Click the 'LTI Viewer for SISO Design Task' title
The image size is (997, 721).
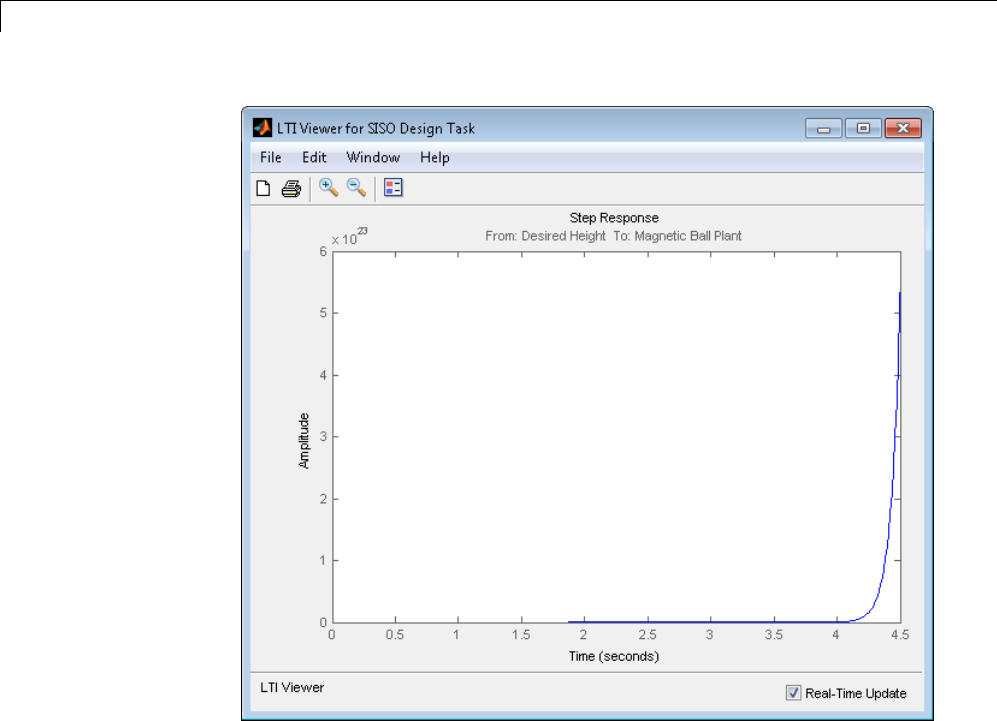point(376,128)
